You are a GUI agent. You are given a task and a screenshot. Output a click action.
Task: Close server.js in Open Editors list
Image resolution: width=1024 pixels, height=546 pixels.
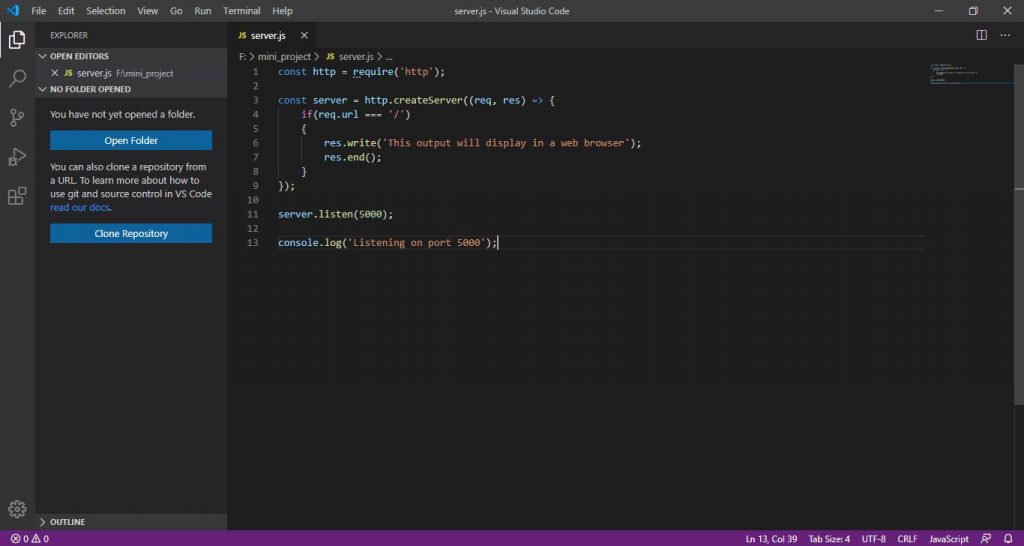pos(55,73)
